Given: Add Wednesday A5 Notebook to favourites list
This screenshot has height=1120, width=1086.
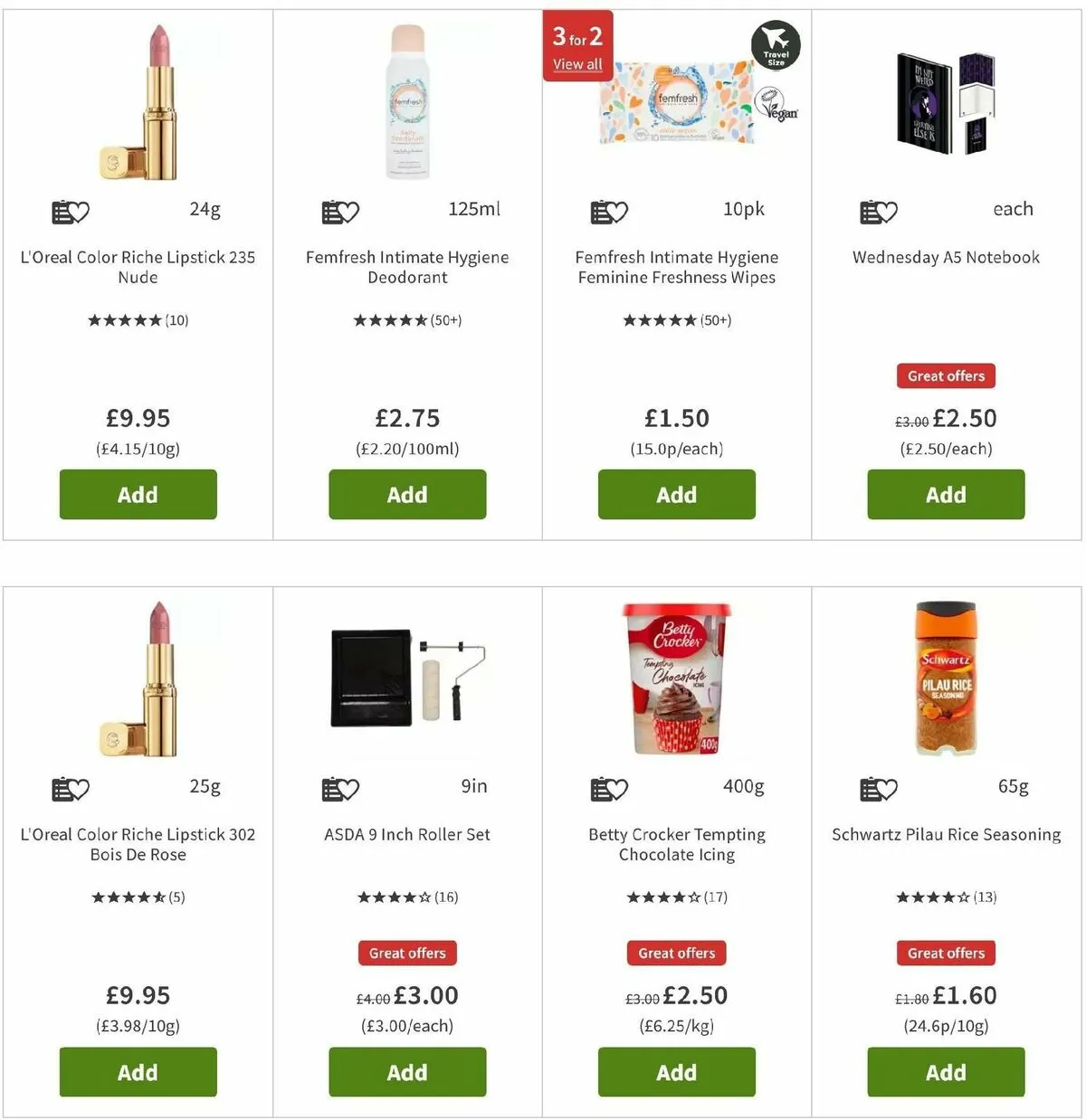Looking at the screenshot, I should coord(878,212).
